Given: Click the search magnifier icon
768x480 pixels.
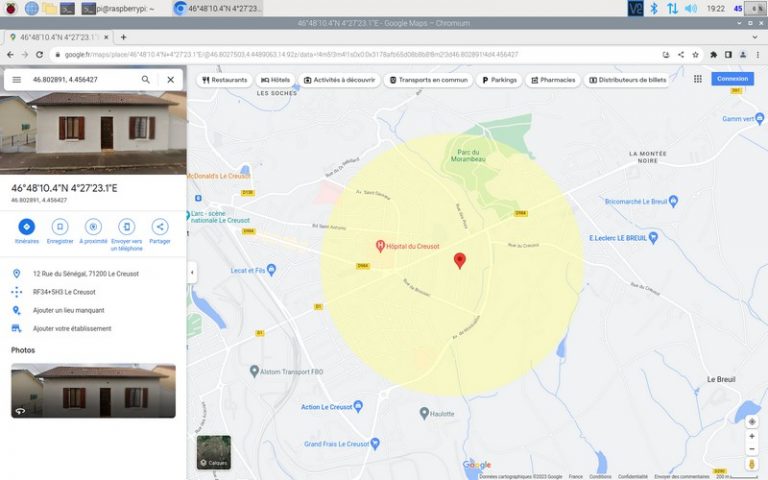Looking at the screenshot, I should 146,80.
